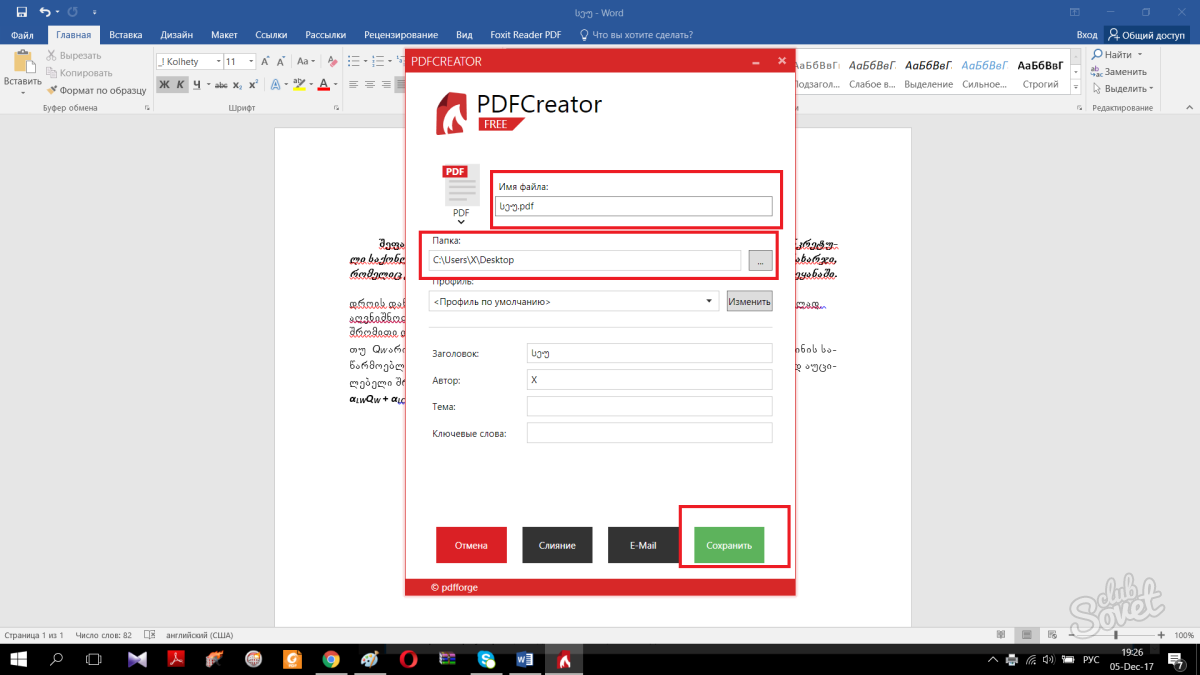The height and width of the screenshot is (675, 1200).
Task: Click the empty Тема subject field
Action: tap(650, 406)
